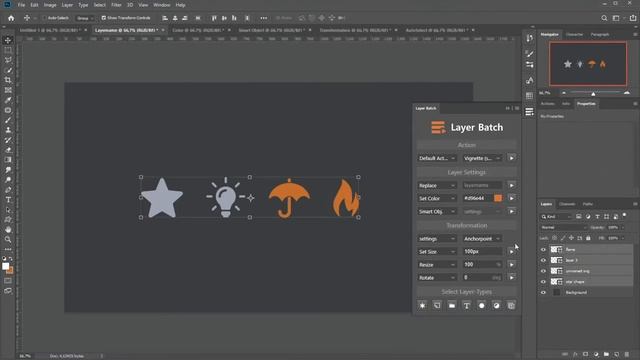640x360 pixels.
Task: Select the Gradient tool
Action: click(x=8, y=160)
